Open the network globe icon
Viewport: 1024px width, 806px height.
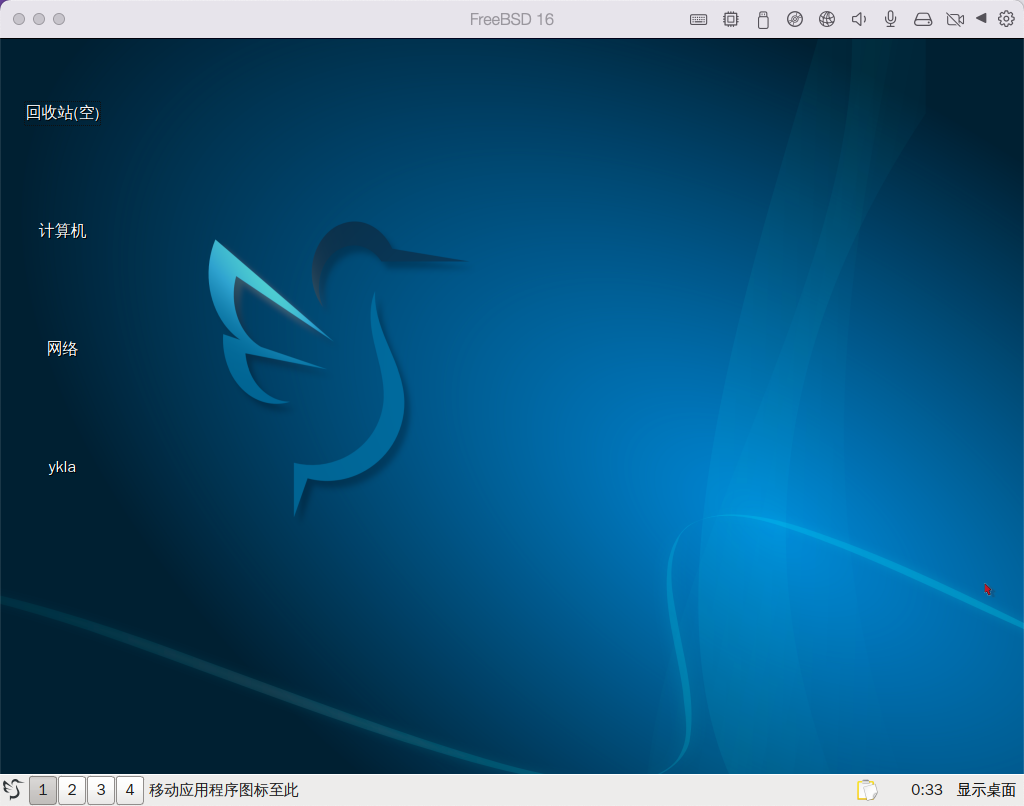827,20
